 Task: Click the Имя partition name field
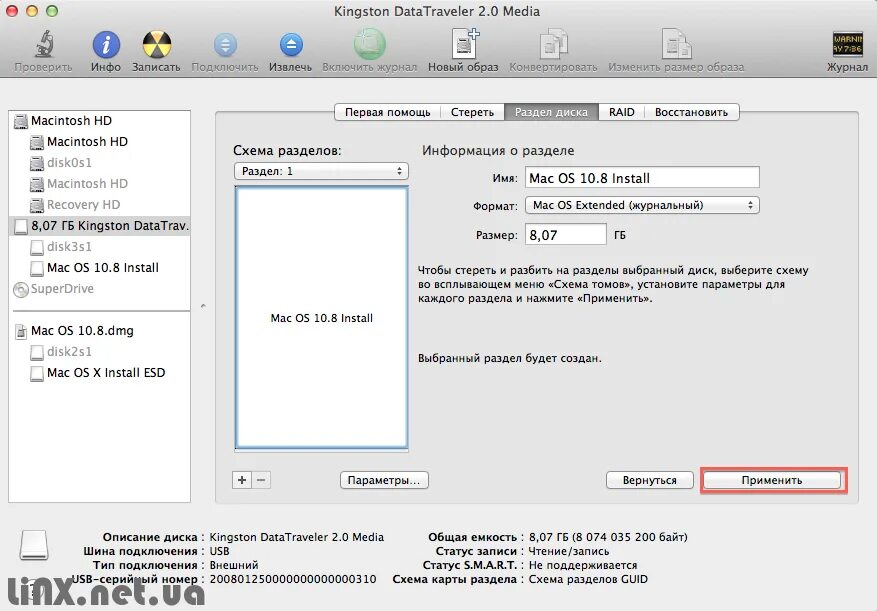coord(642,178)
